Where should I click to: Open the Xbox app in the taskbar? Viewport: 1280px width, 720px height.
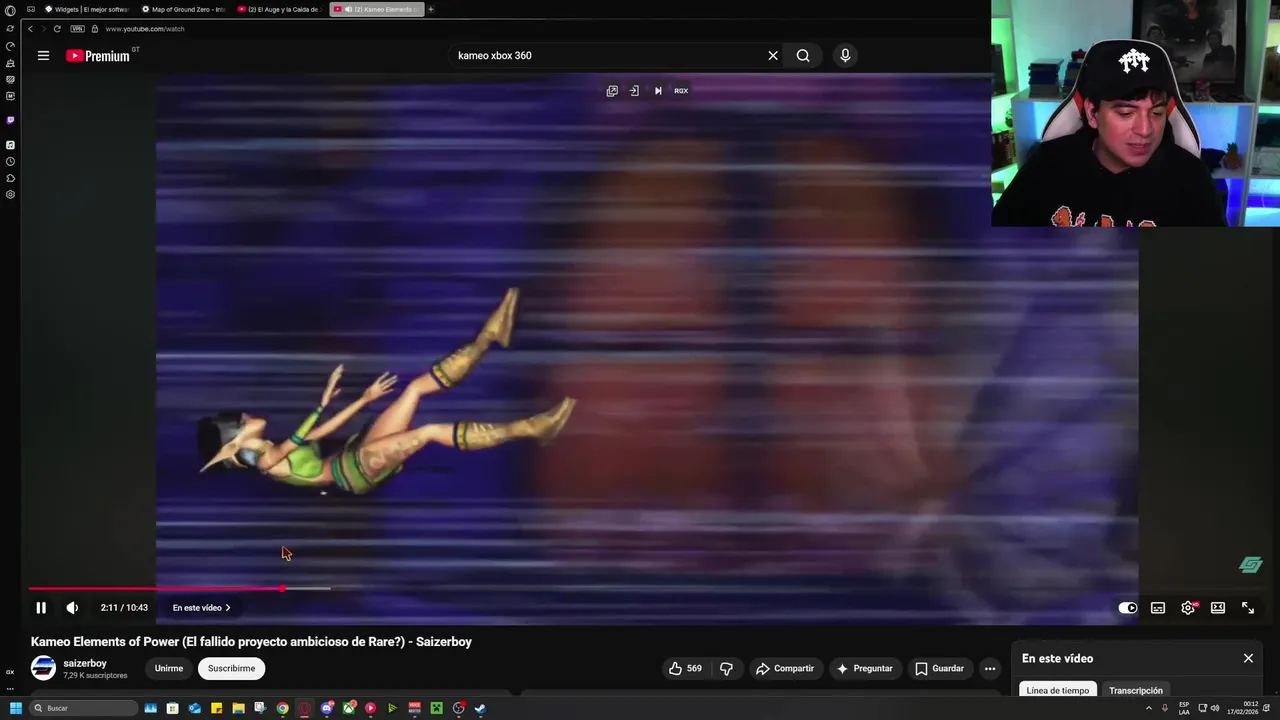click(x=349, y=708)
